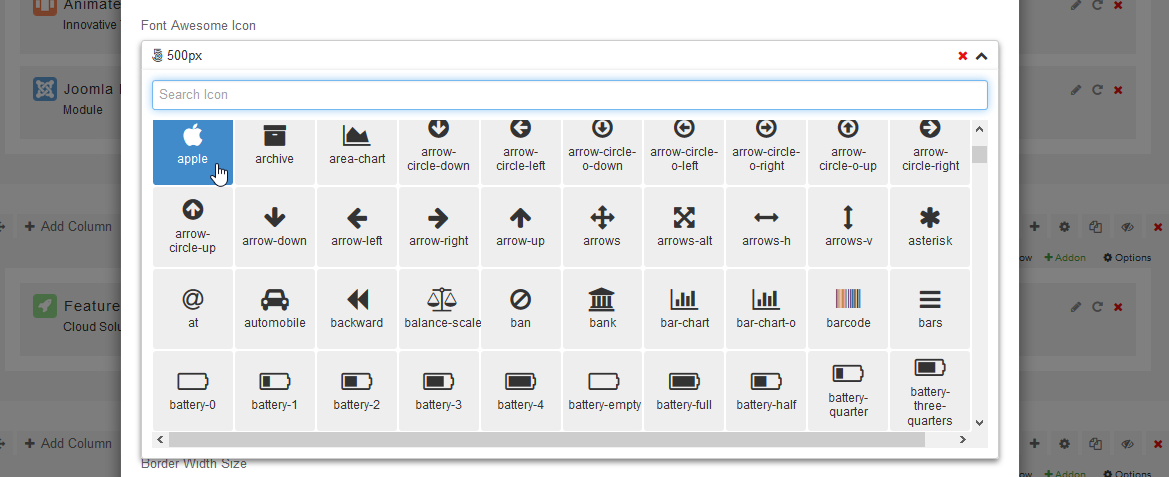Select the arrows-alt expand icon
Viewport: 1169px width, 477px height.
click(x=684, y=227)
